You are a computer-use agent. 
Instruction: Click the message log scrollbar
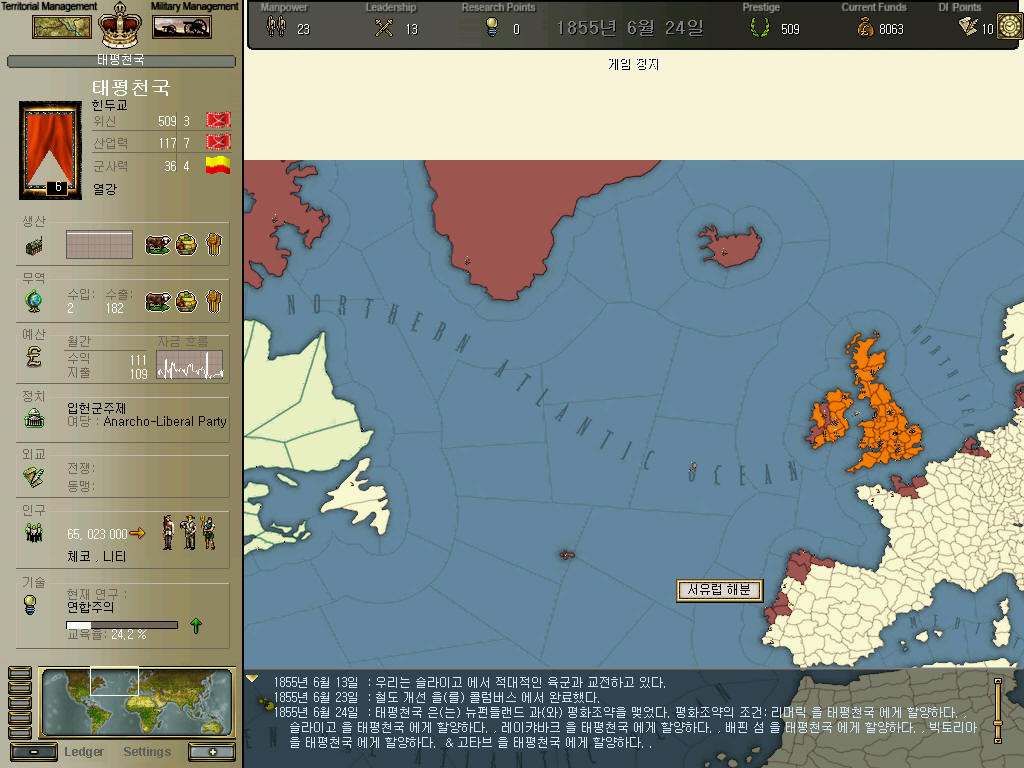(997, 711)
